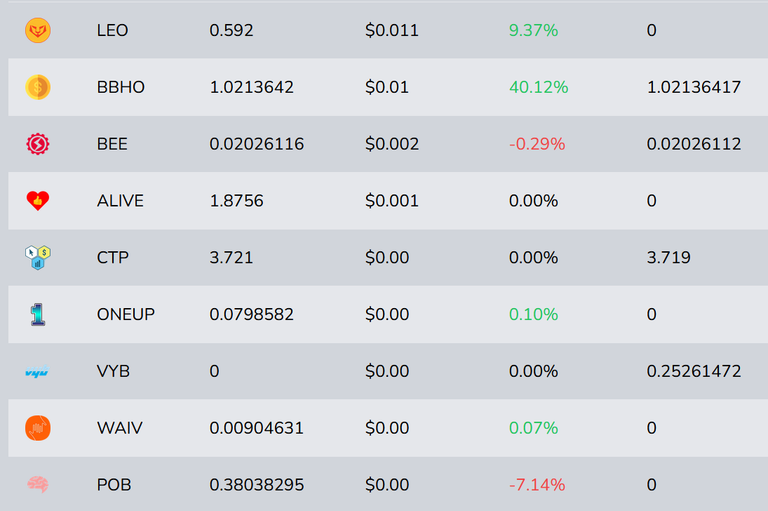Click the $0.011 LEO value
Screen dimensions: 768x511
click(392, 30)
